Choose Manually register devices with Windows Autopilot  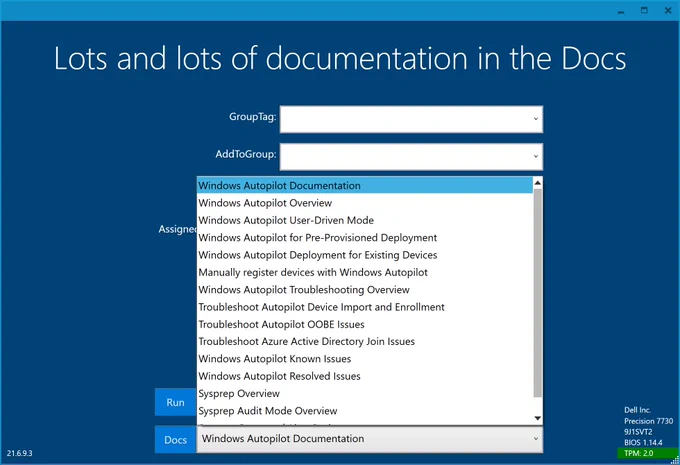pyautogui.click(x=365, y=272)
